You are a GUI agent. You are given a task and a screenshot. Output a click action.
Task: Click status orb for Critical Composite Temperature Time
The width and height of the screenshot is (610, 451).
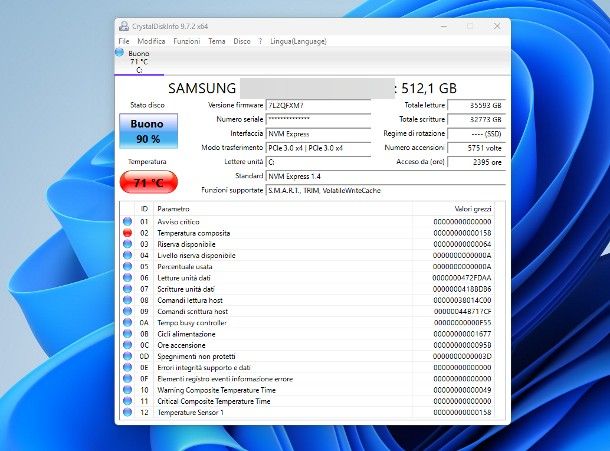point(127,401)
